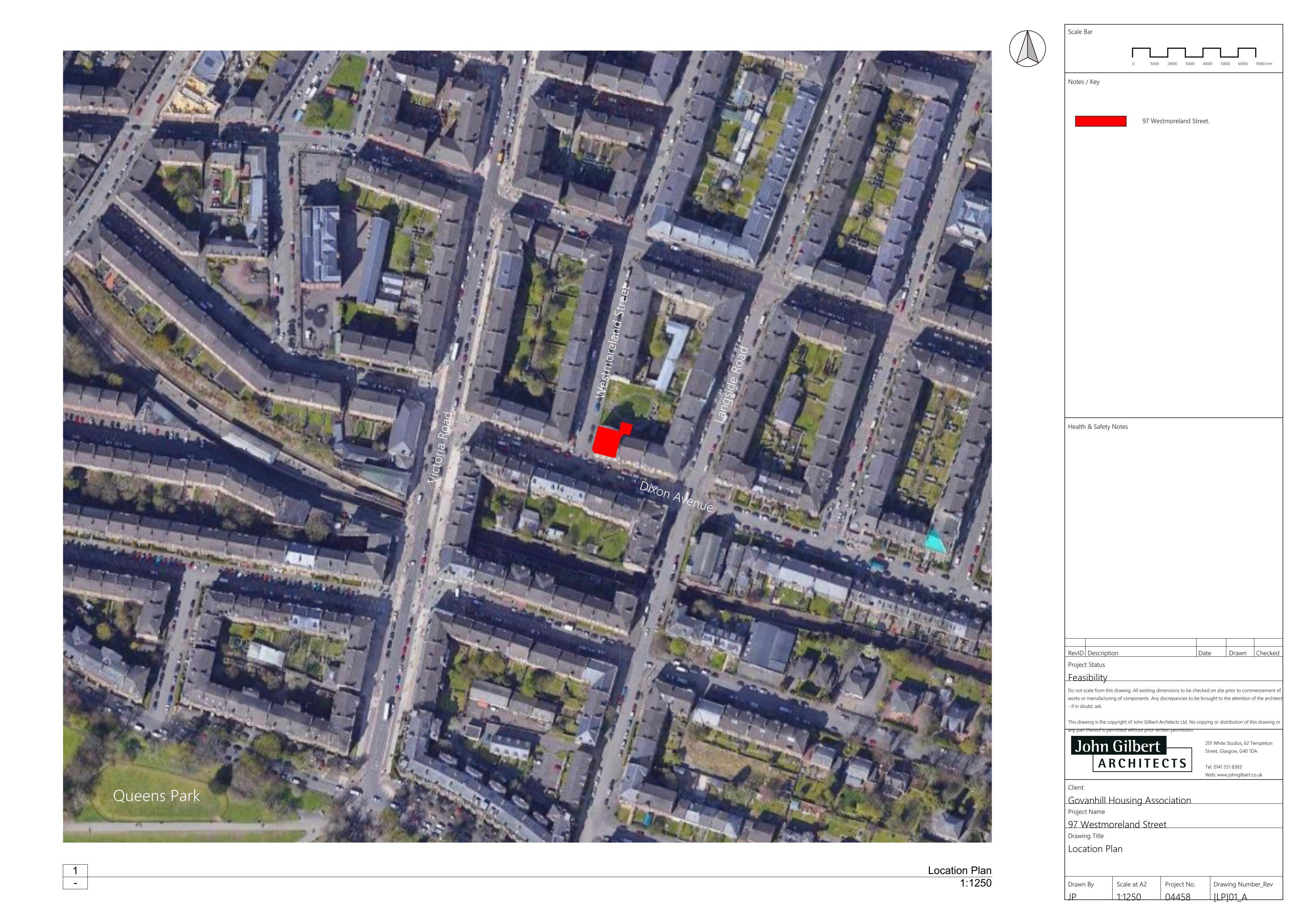Image resolution: width=1307 pixels, height=924 pixels.
Task: Click the 'Drawn By' label
Action: coord(1081,885)
